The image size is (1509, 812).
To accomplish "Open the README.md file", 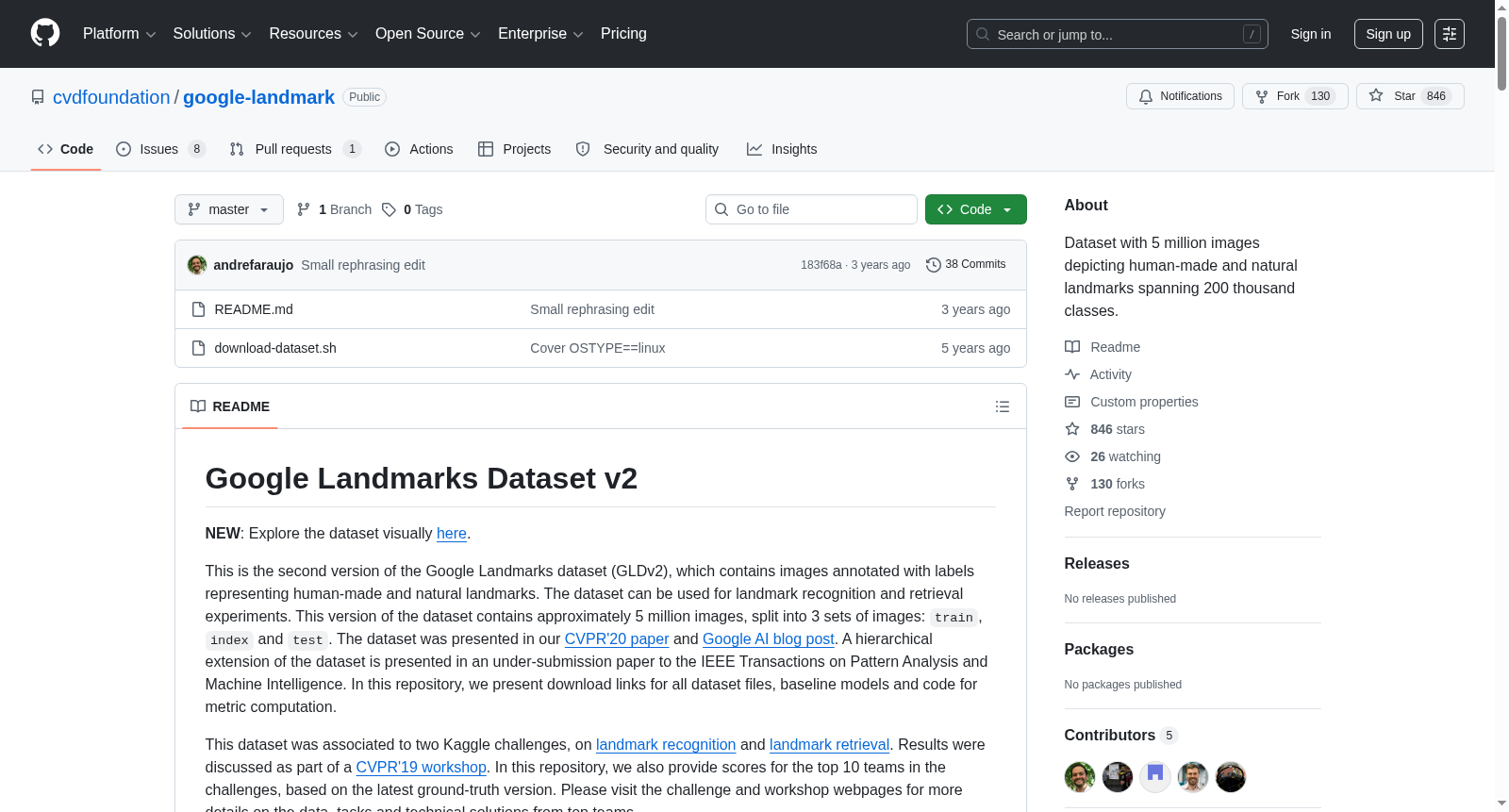I will point(254,309).
